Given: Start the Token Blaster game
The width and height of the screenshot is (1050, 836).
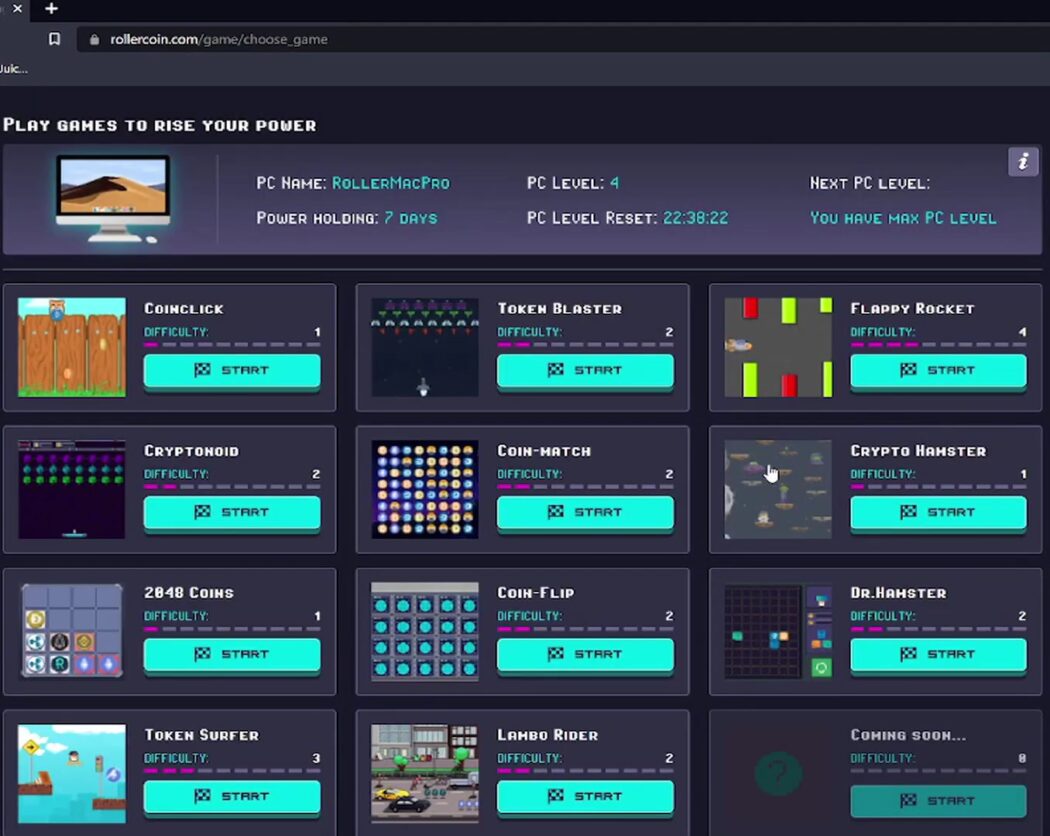Looking at the screenshot, I should pos(585,370).
